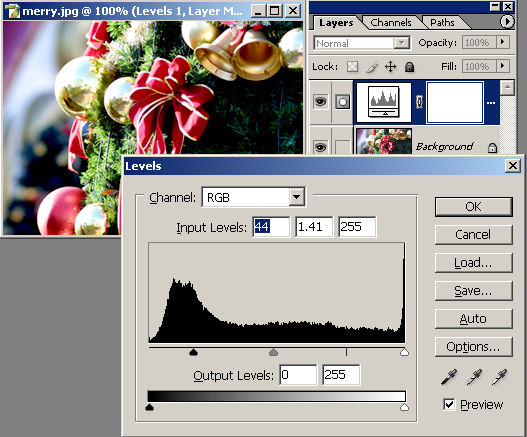Click the Levels adjustment layer thumbnail
The image size is (527, 437).
pyautogui.click(x=383, y=103)
